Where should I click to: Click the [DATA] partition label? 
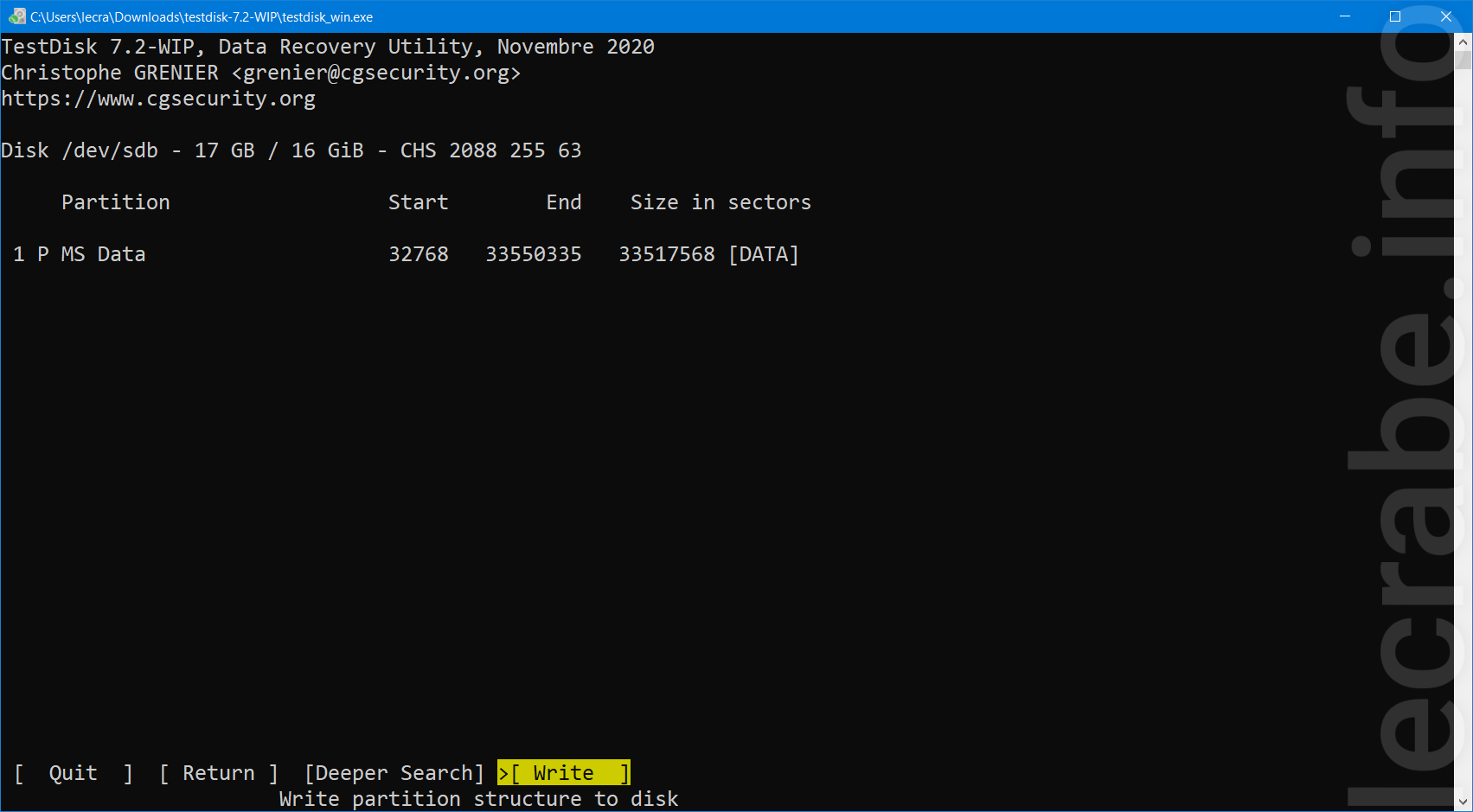(x=764, y=254)
